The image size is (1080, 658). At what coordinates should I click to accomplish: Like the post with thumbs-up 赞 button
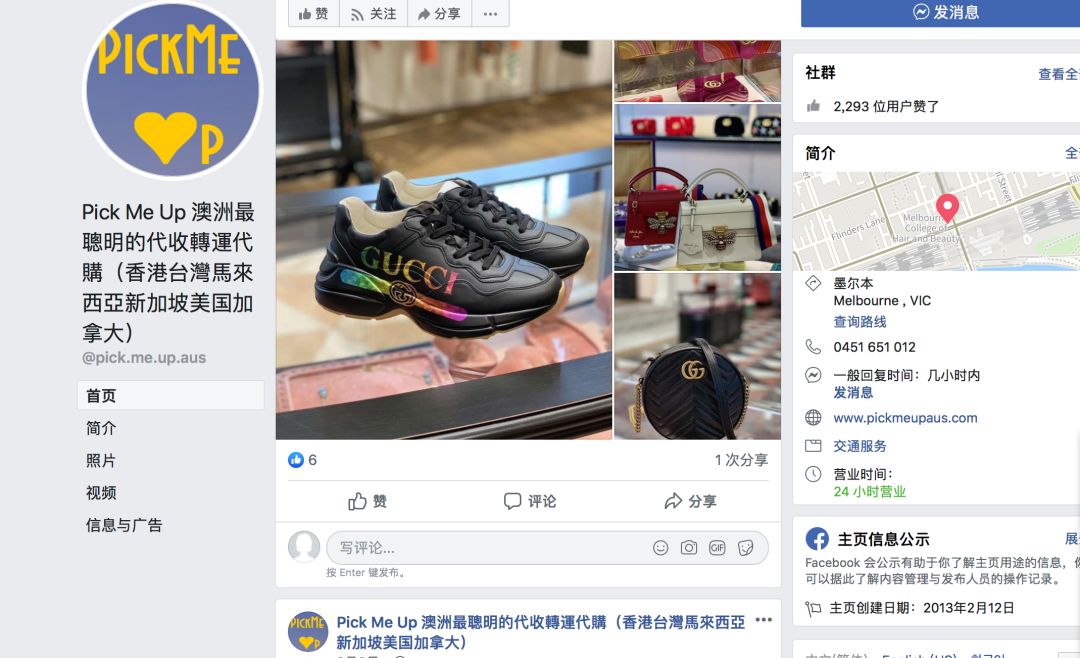(x=367, y=501)
